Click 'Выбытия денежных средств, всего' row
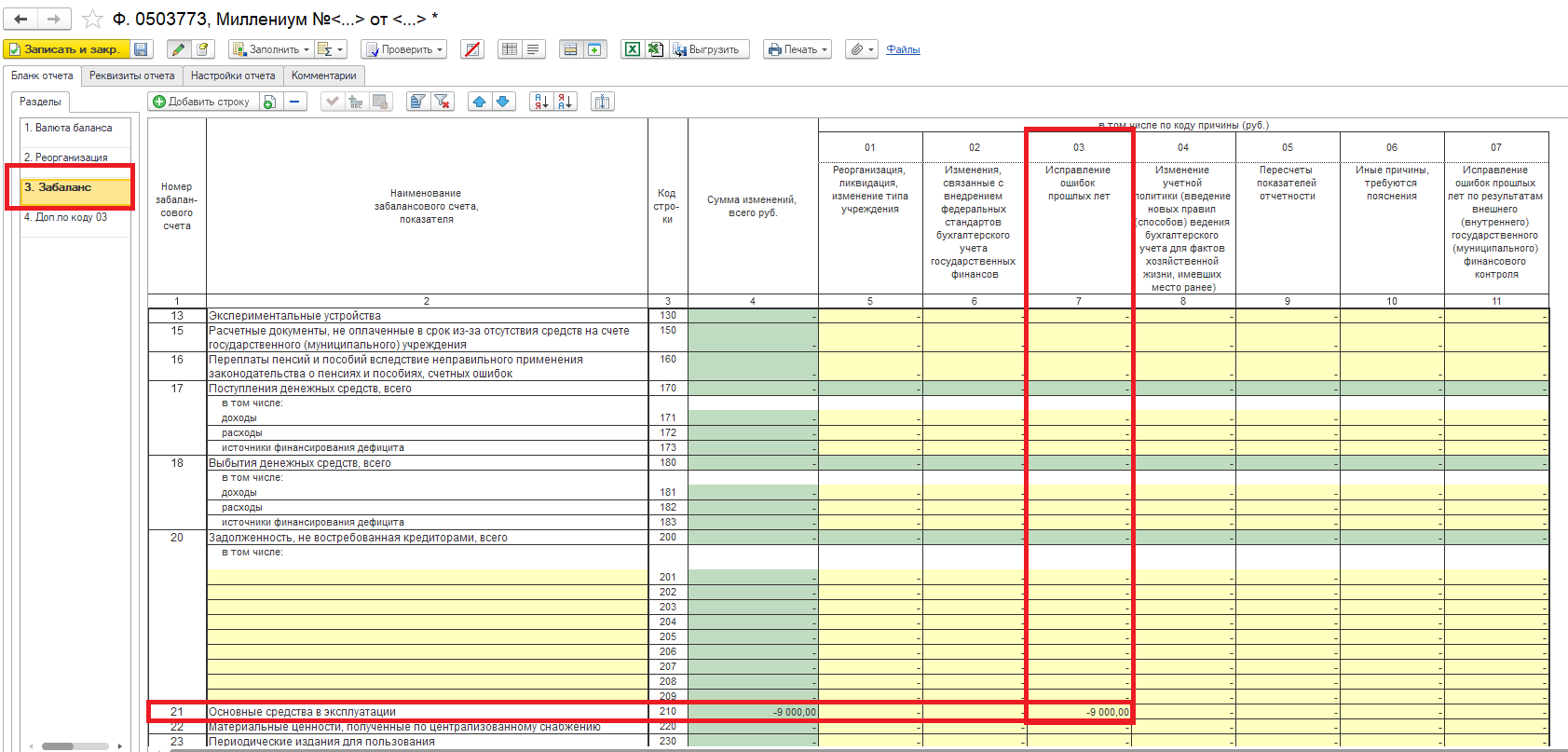Screen dimensions: 1568x752 [427, 463]
